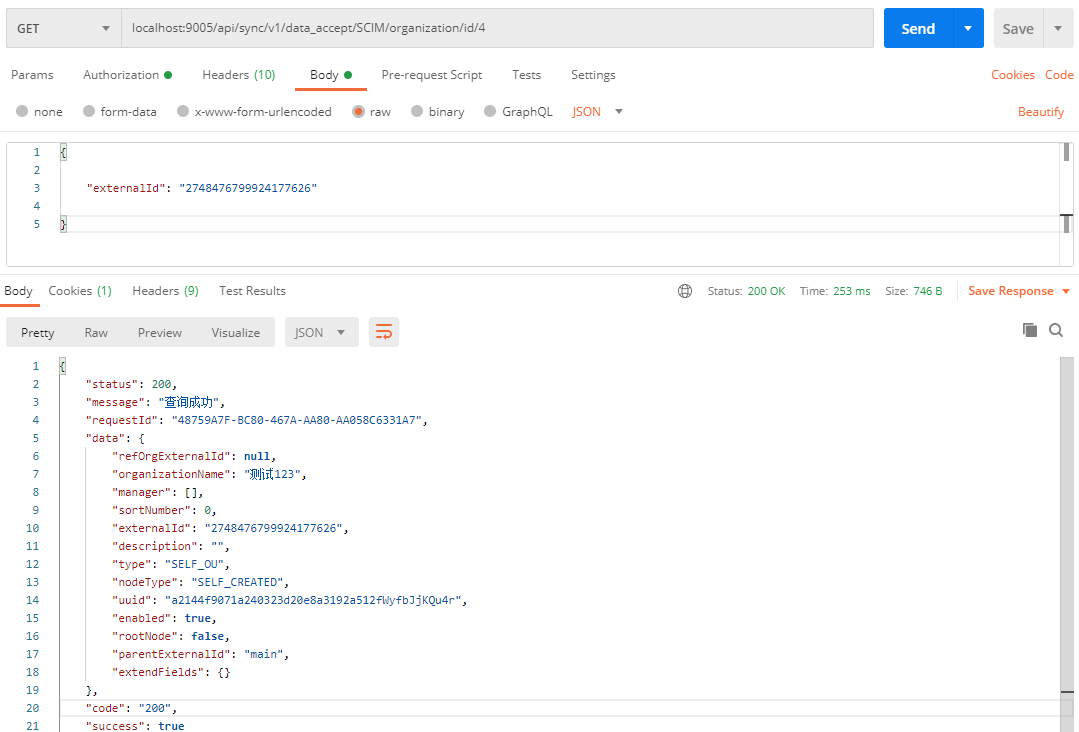Select the binary body radio option

(x=417, y=112)
